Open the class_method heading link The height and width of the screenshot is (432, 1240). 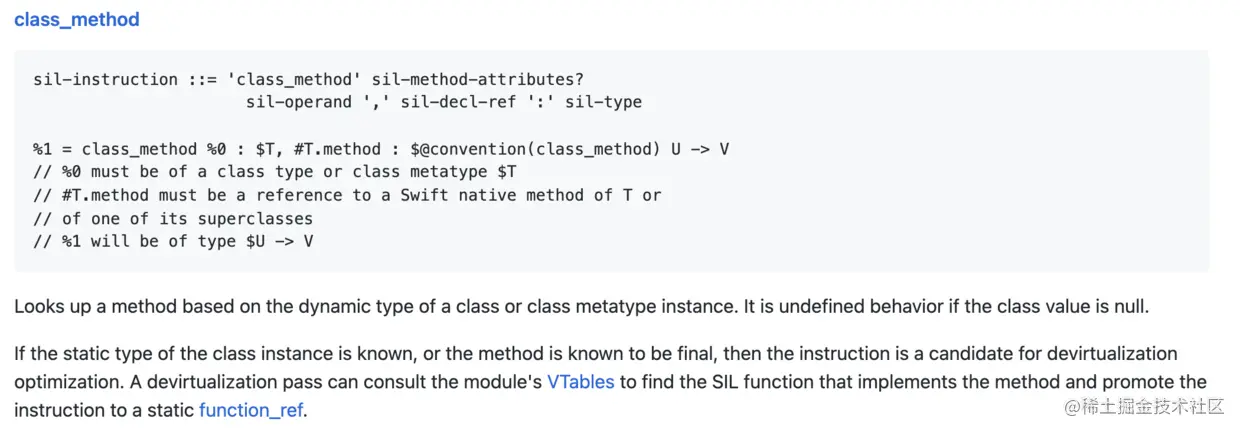[x=77, y=19]
